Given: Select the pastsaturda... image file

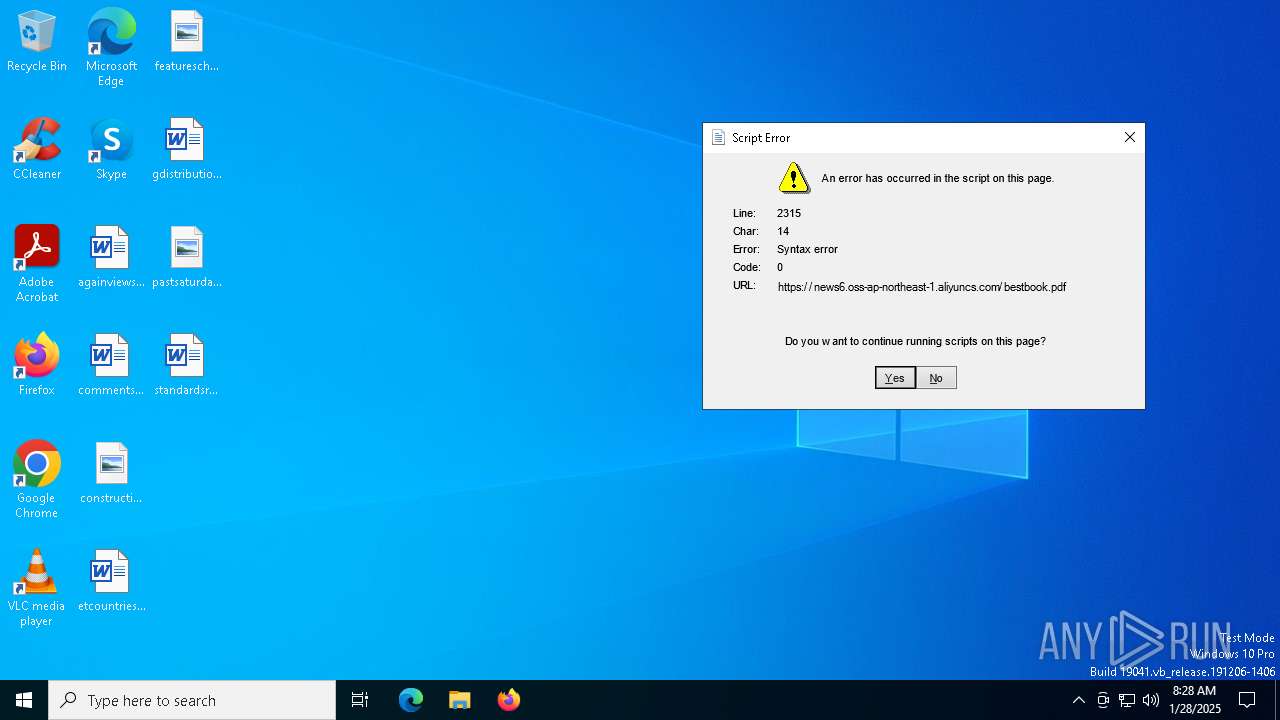Looking at the screenshot, I should click(x=186, y=257).
